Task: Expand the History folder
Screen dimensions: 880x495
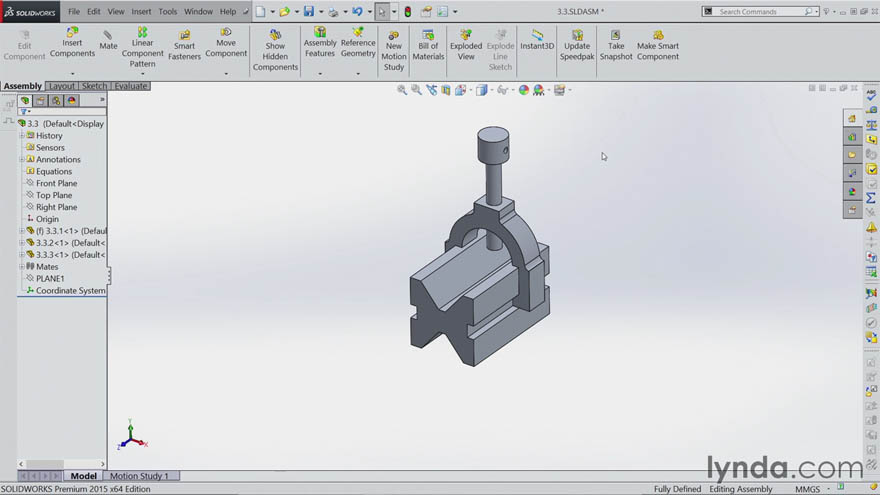Action: [22, 135]
